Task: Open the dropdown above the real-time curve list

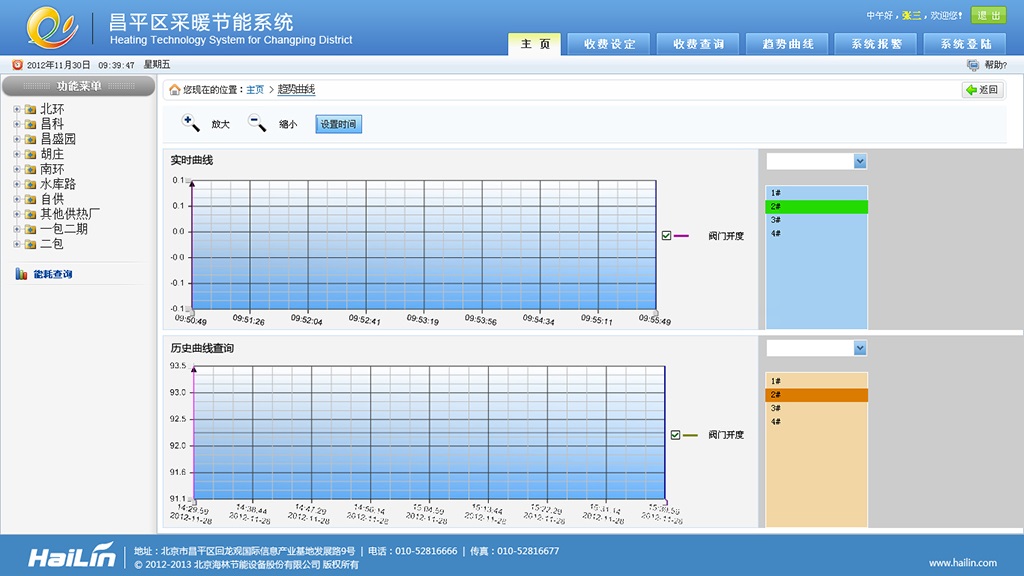Action: pyautogui.click(x=860, y=162)
